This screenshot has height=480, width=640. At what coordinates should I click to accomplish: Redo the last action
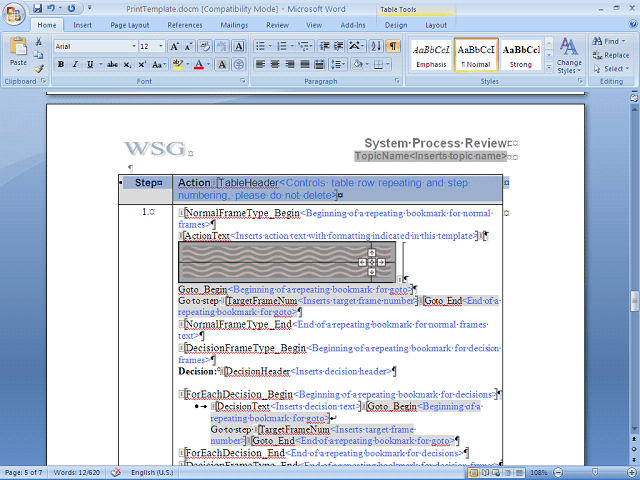point(71,8)
